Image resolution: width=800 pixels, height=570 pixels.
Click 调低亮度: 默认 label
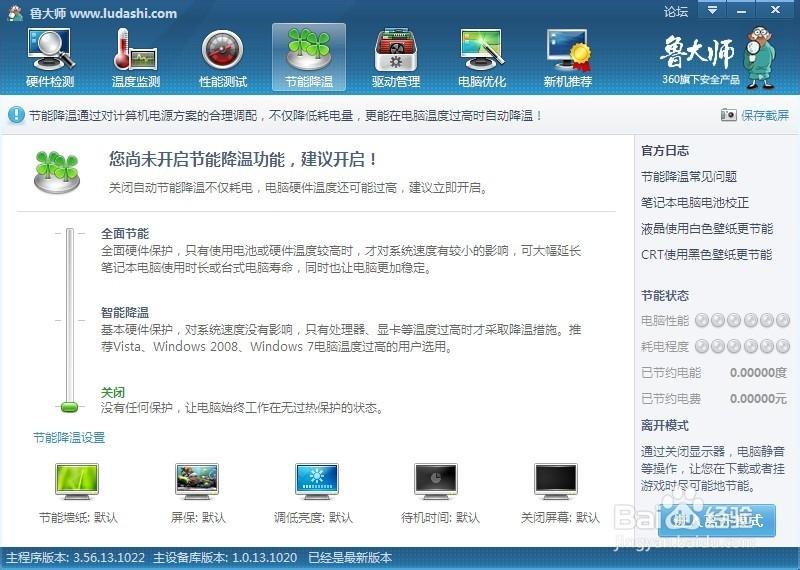(313, 518)
